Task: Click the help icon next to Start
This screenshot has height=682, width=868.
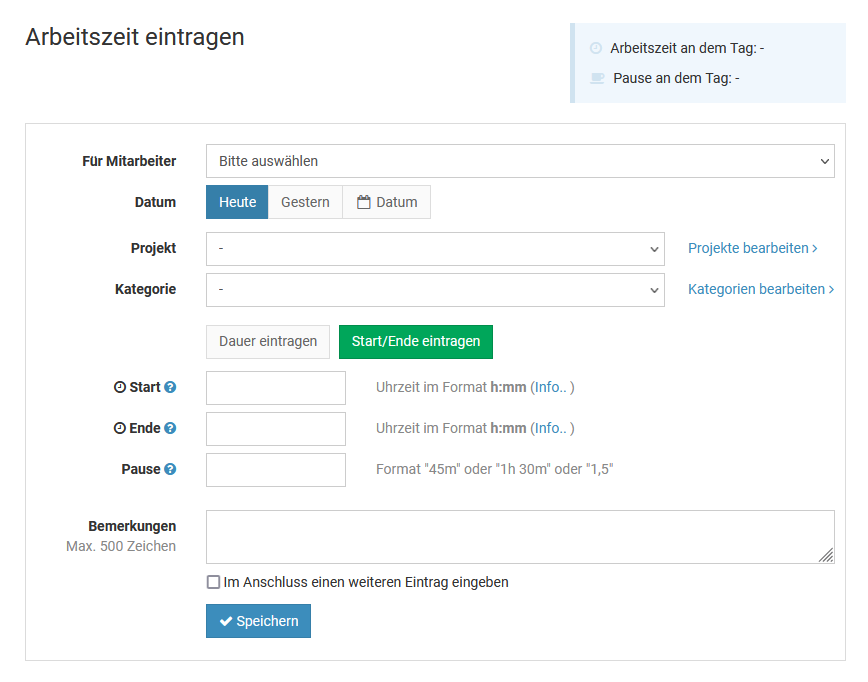Action: [170, 388]
